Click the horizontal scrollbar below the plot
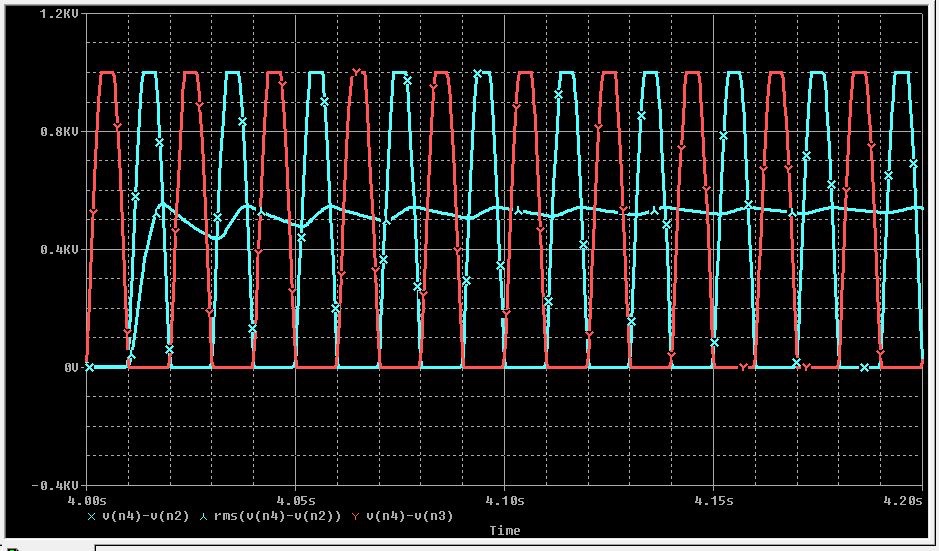Viewport: 939px width, 551px height. click(x=500, y=546)
